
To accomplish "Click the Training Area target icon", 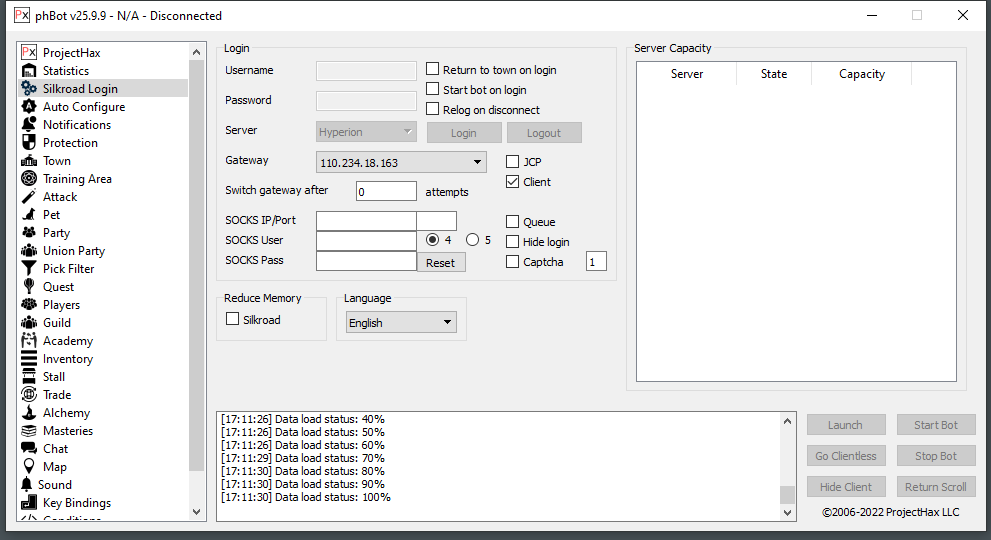I will click(x=29, y=179).
